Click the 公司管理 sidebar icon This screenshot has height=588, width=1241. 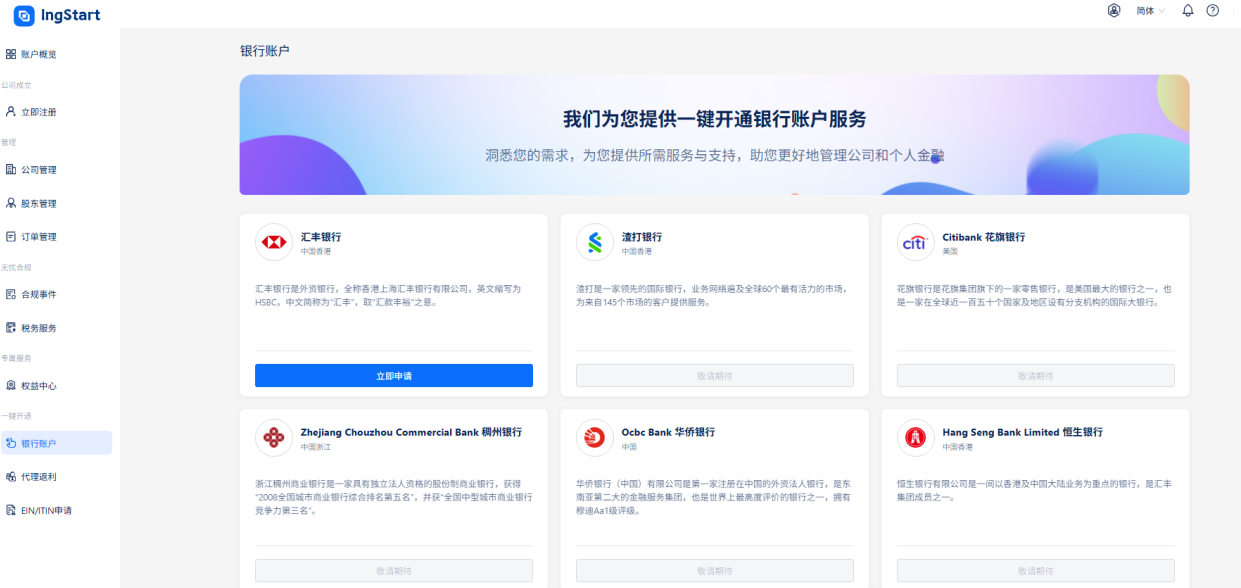11,170
